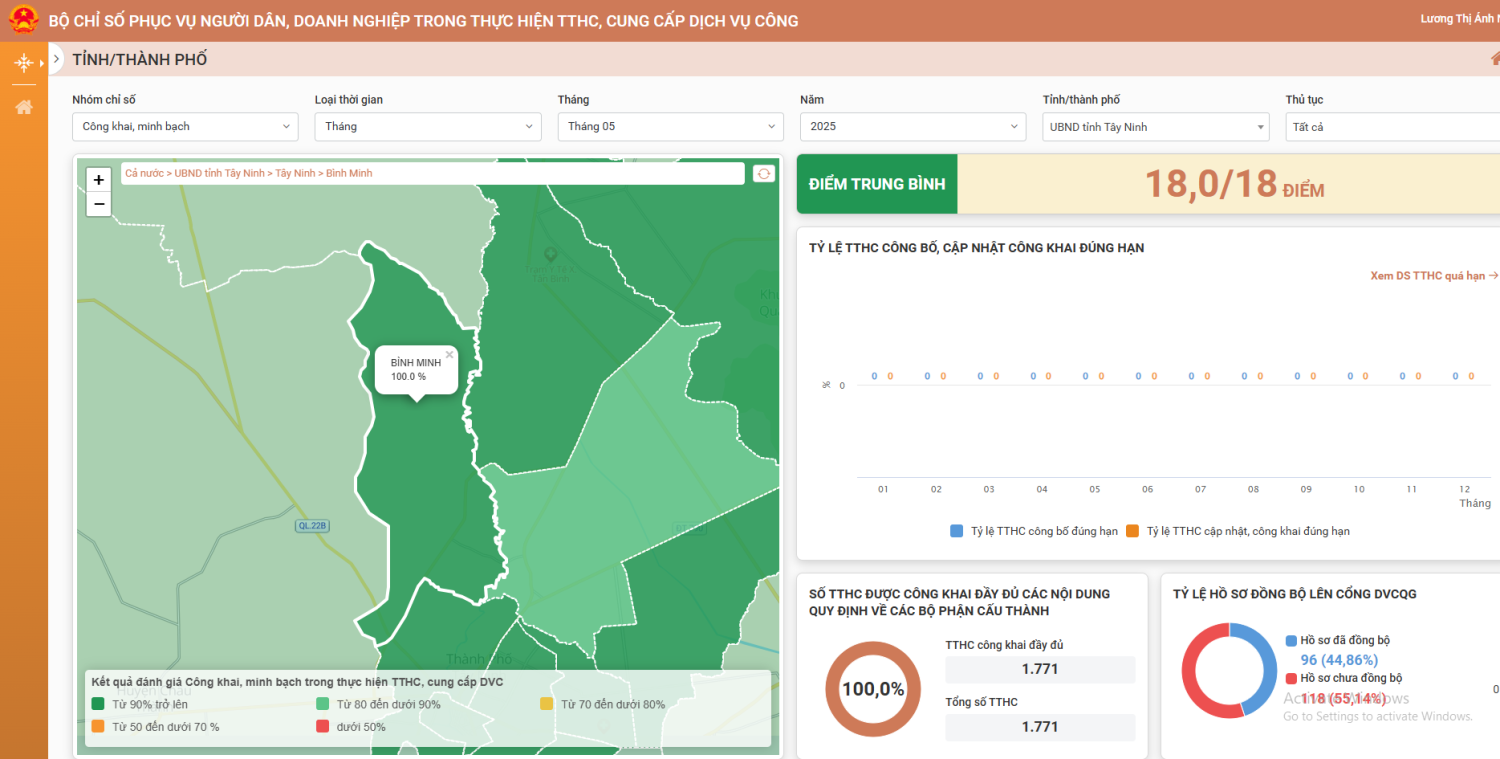
Task: Click breadcrumb Cả nước
Action: click(144, 173)
